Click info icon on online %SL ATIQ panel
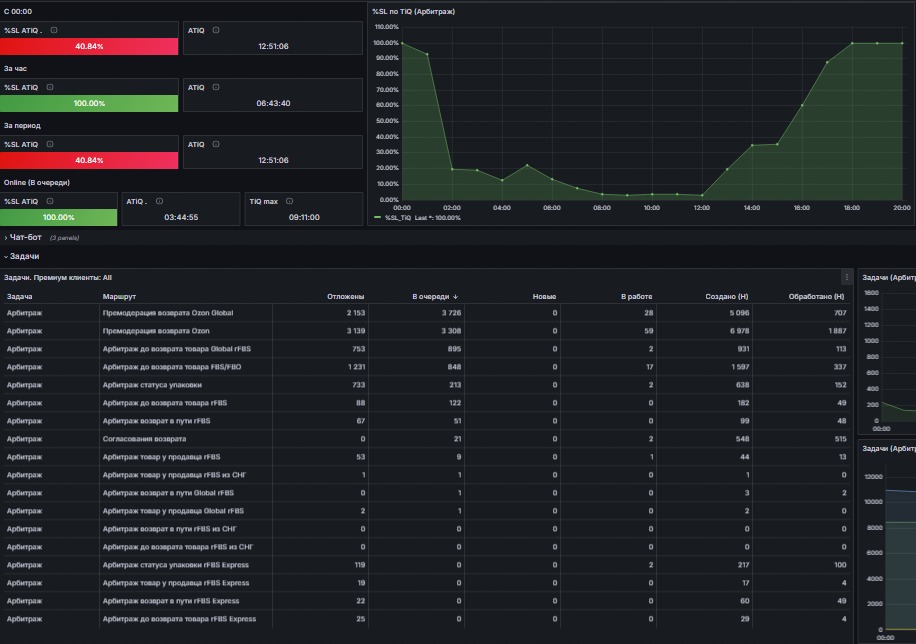The height and width of the screenshot is (644, 916). click(50, 201)
